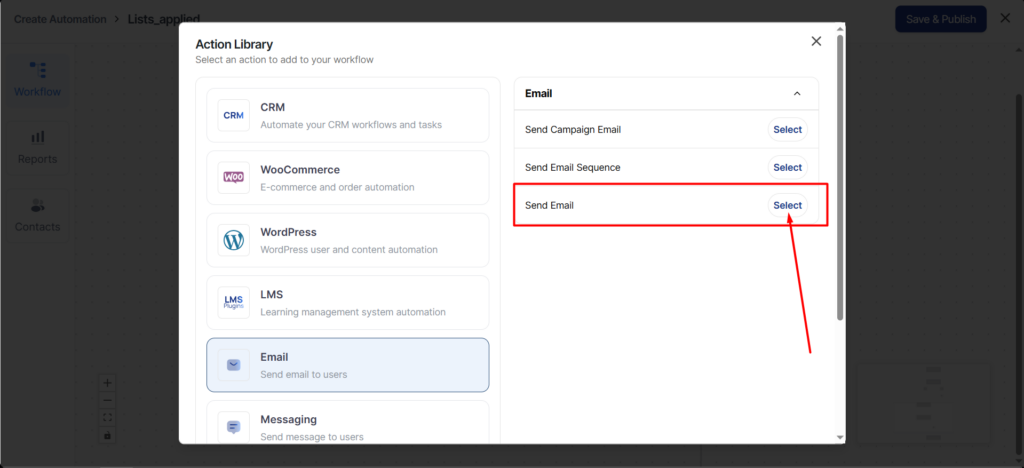The image size is (1024, 468).
Task: Select the Send Email Sequence action
Action: point(787,167)
